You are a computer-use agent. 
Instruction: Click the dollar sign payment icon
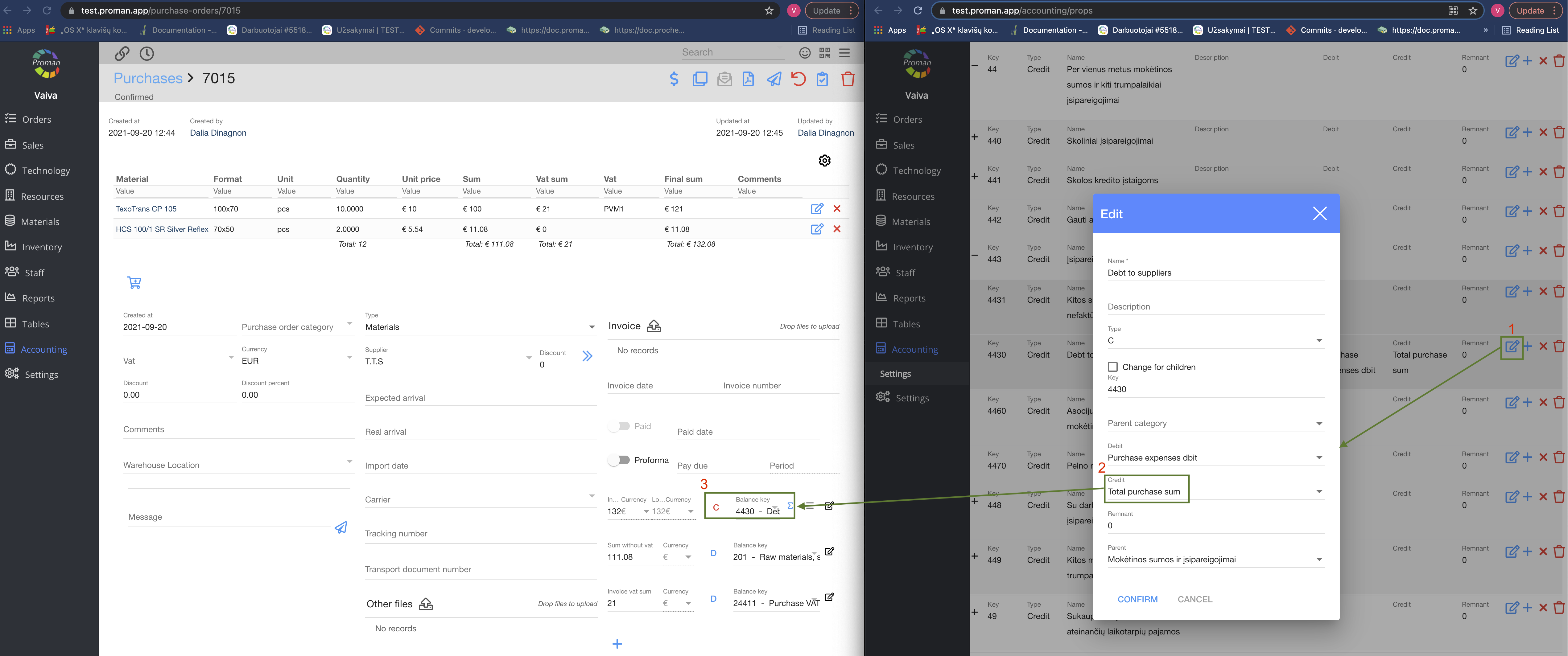point(674,79)
